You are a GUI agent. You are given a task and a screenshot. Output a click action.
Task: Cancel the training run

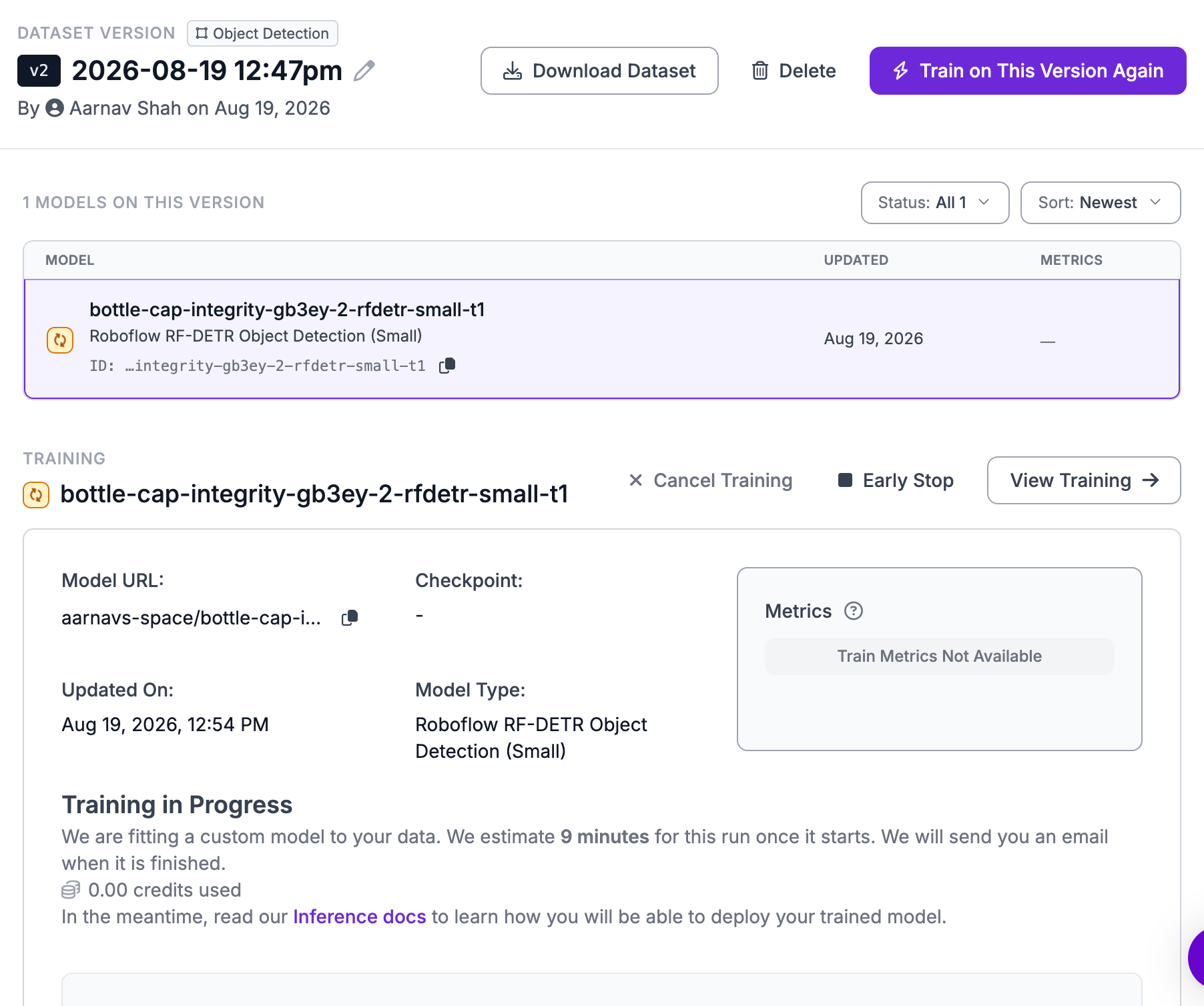coord(711,480)
